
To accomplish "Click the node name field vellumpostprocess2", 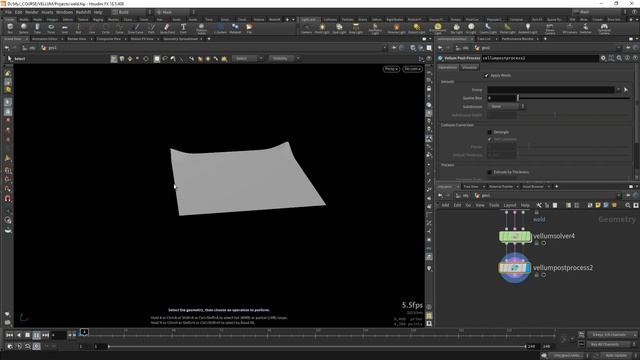I will [x=540, y=58].
